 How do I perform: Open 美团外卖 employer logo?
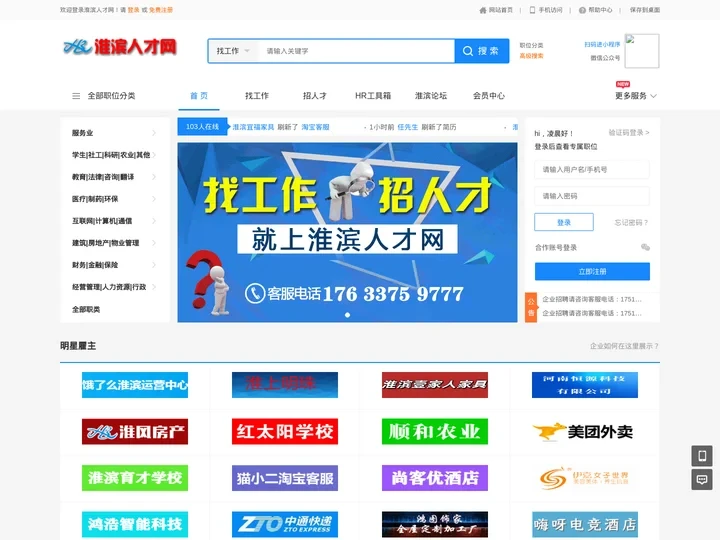point(585,432)
